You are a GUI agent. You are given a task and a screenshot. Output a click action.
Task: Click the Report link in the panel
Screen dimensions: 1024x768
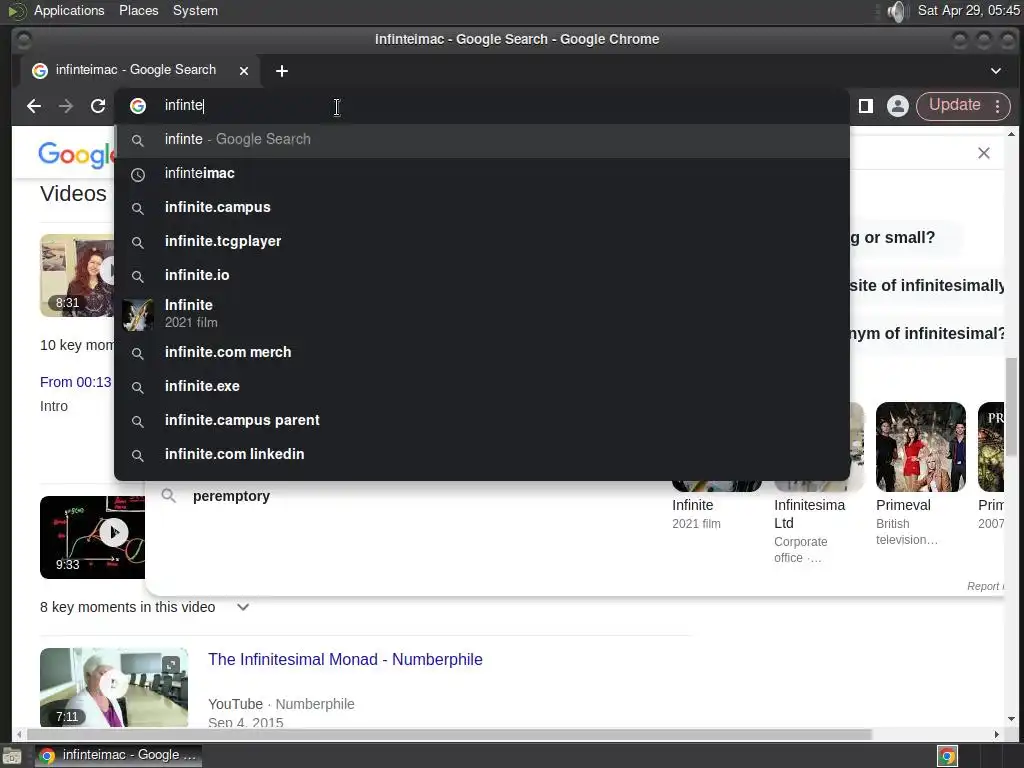click(x=985, y=586)
